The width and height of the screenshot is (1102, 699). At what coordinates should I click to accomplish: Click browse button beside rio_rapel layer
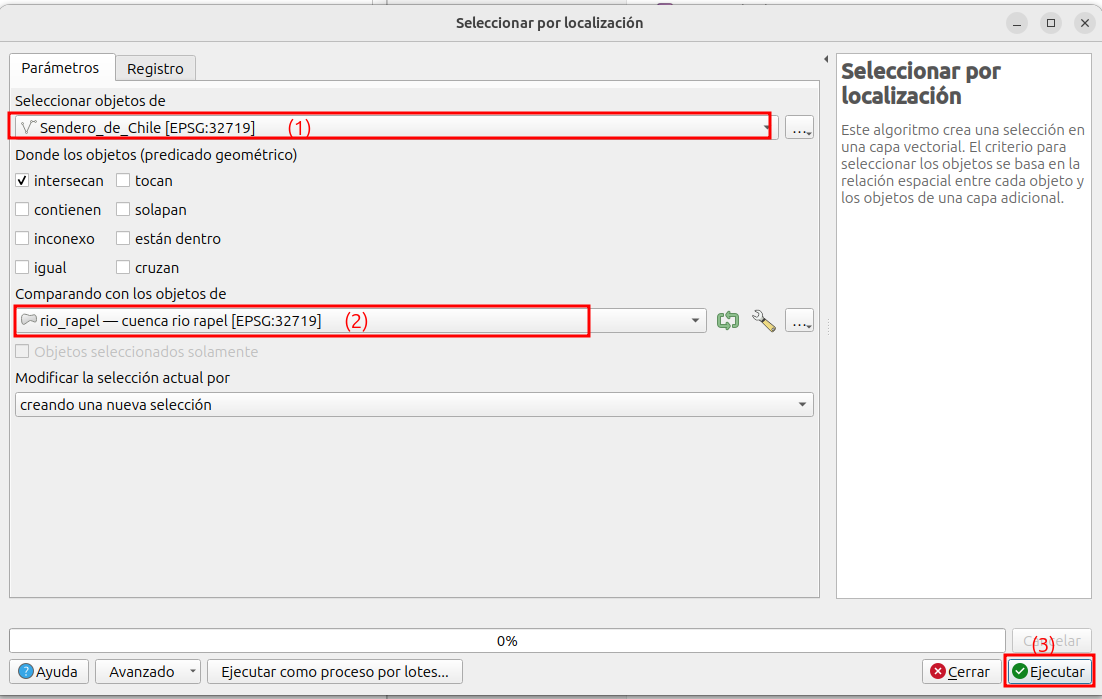(x=799, y=321)
